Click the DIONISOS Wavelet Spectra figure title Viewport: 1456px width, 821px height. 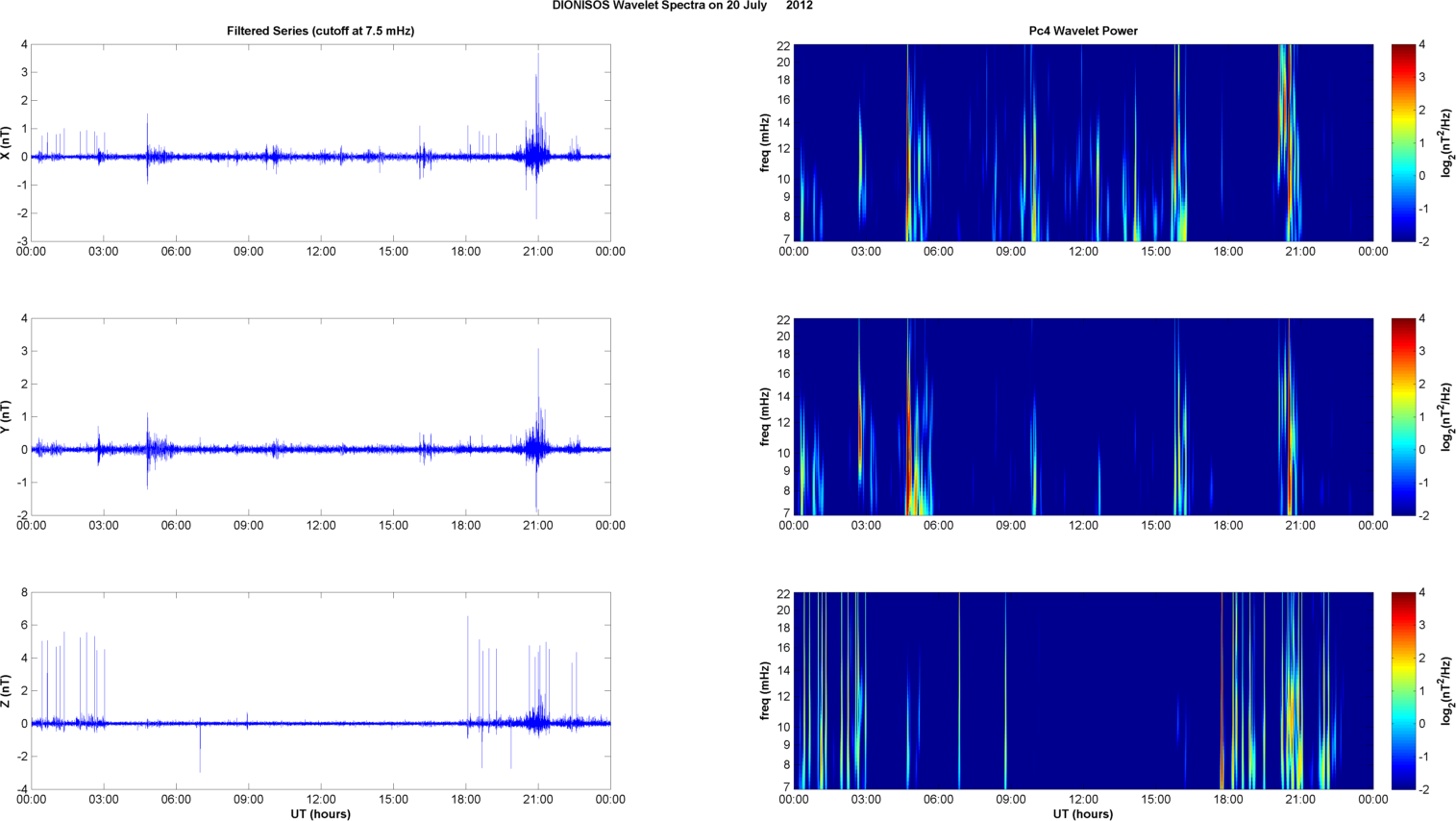click(x=681, y=6)
